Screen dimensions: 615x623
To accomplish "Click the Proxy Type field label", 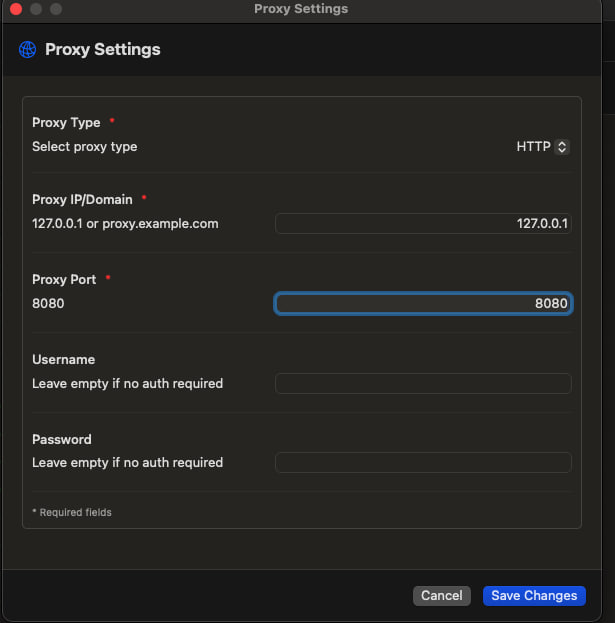I will click(x=66, y=122).
